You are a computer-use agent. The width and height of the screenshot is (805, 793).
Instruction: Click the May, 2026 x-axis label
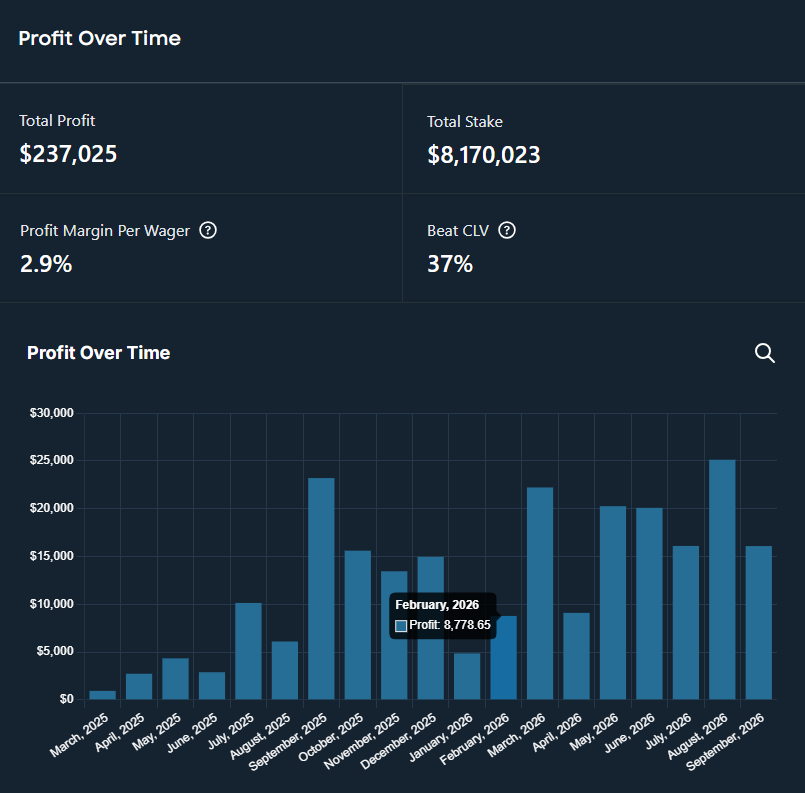click(x=593, y=732)
